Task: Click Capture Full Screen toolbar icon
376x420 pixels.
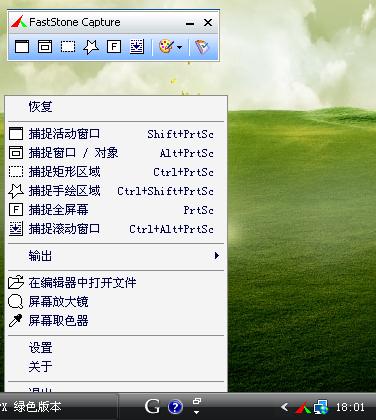Action: [x=114, y=47]
